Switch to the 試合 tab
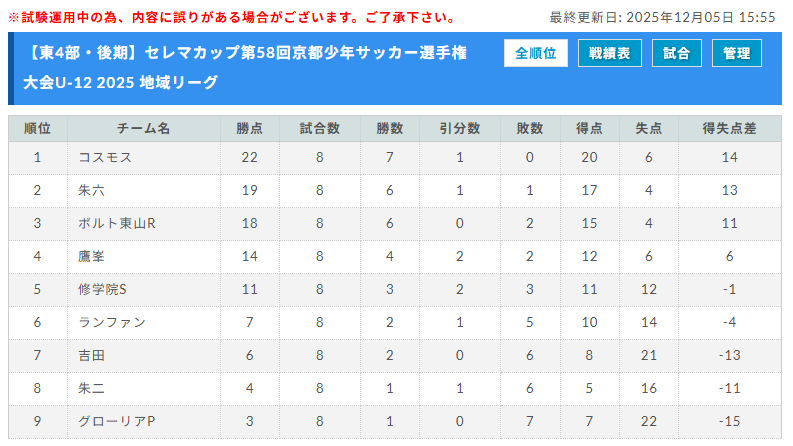 [x=676, y=53]
